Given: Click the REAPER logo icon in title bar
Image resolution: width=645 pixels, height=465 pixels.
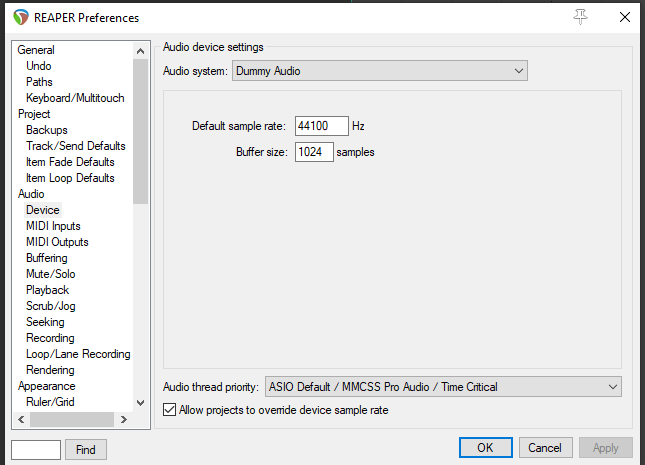Looking at the screenshot, I should [20, 18].
